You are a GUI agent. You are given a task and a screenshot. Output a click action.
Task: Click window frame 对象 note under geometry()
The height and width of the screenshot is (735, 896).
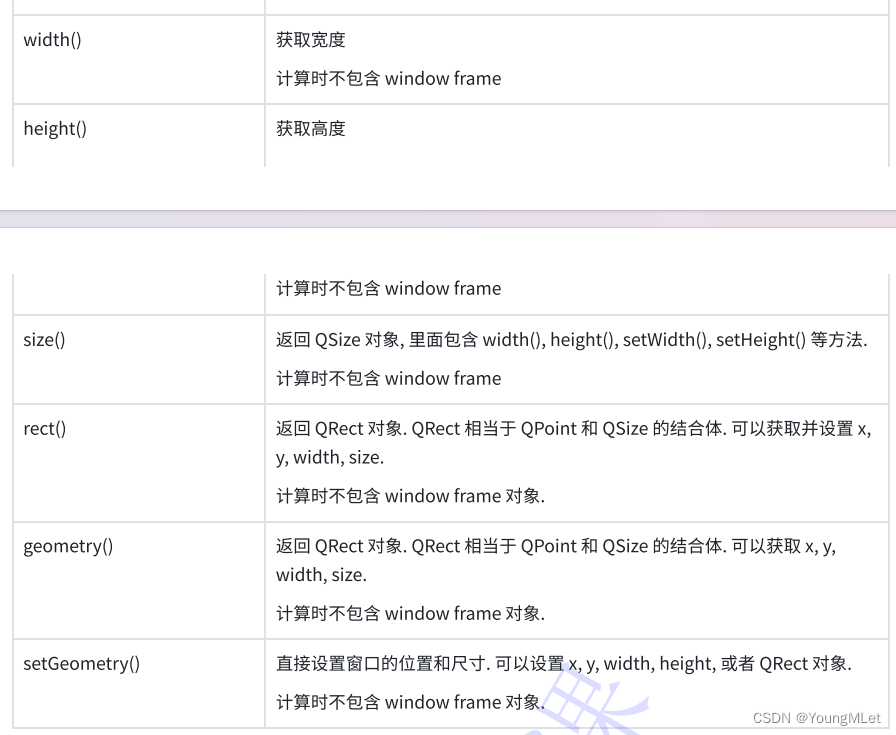(410, 613)
